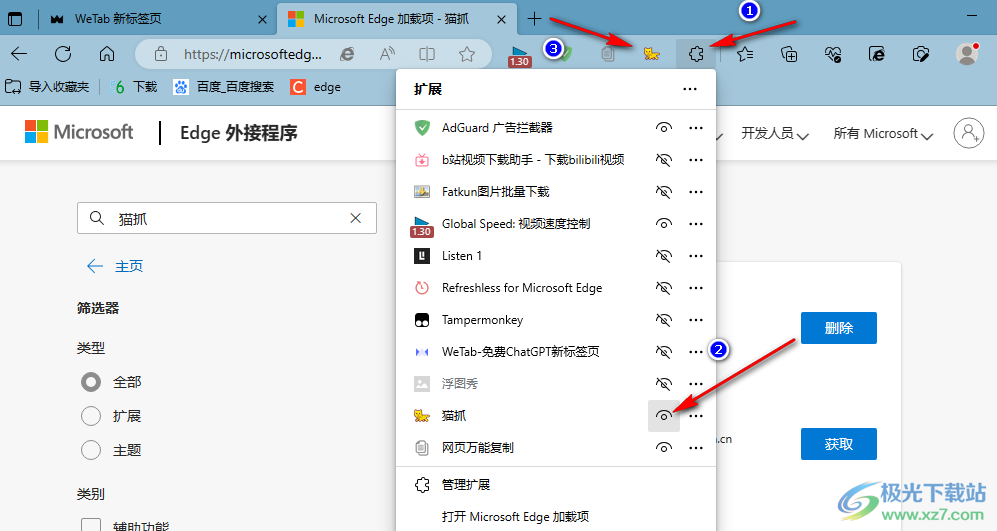Go back with the browser back arrow
997x531 pixels.
pyautogui.click(x=19, y=54)
